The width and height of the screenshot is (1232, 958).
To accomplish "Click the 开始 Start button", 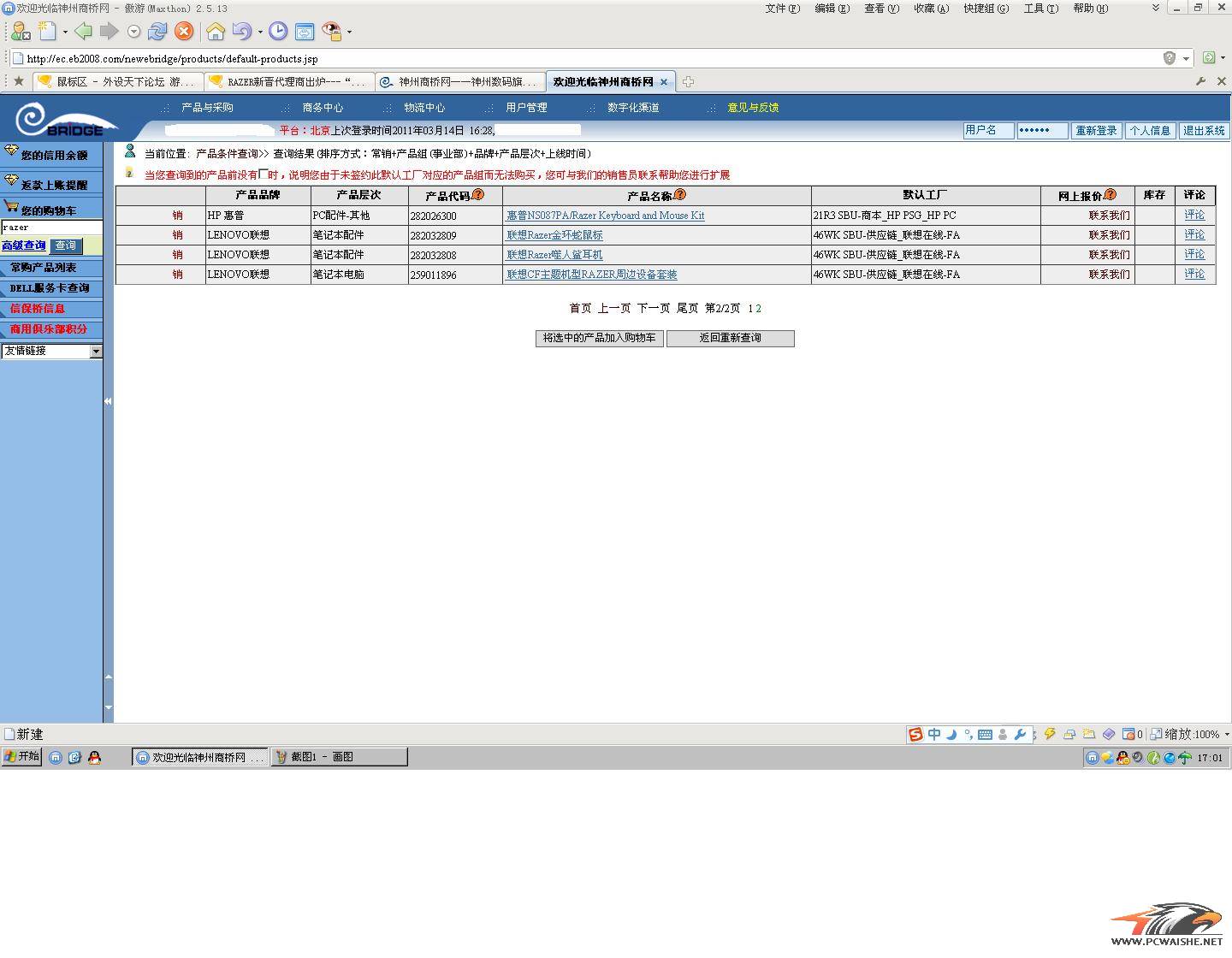I will (21, 757).
